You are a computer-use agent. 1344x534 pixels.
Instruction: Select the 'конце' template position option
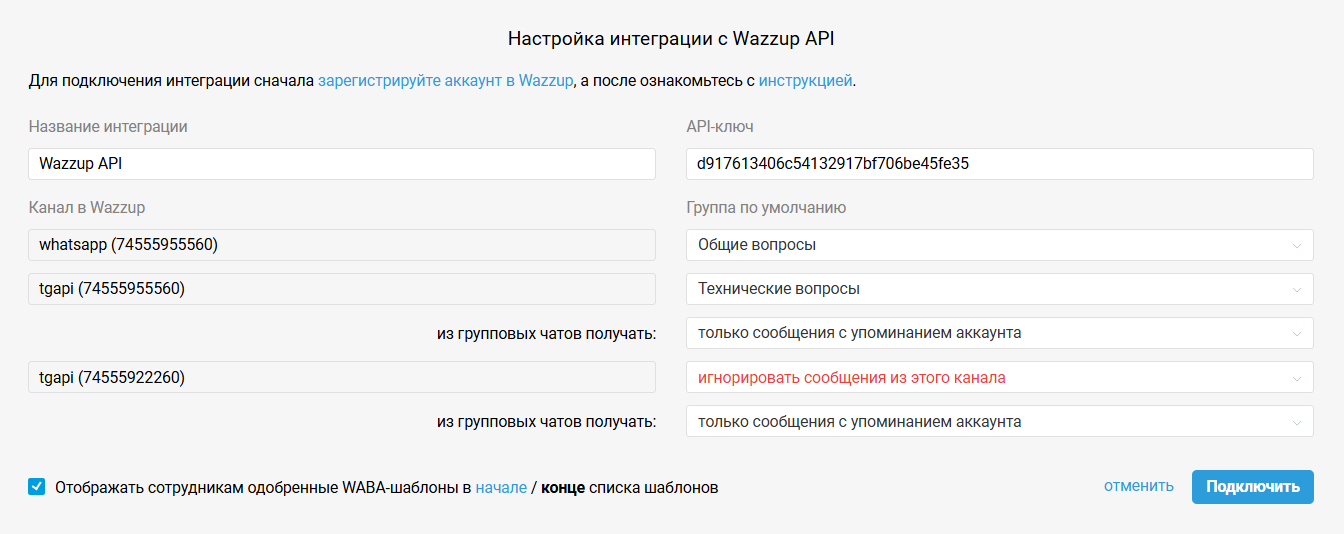point(563,487)
